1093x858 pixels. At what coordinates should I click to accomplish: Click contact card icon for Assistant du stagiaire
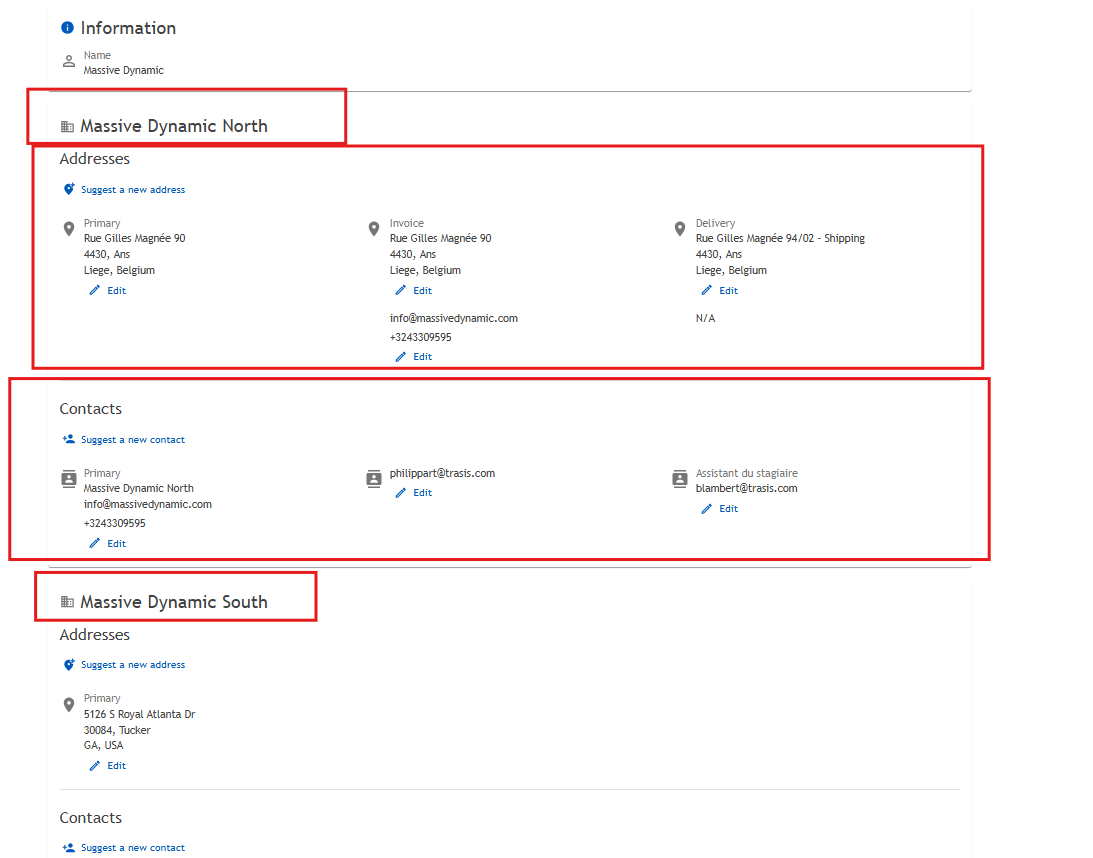click(x=680, y=479)
